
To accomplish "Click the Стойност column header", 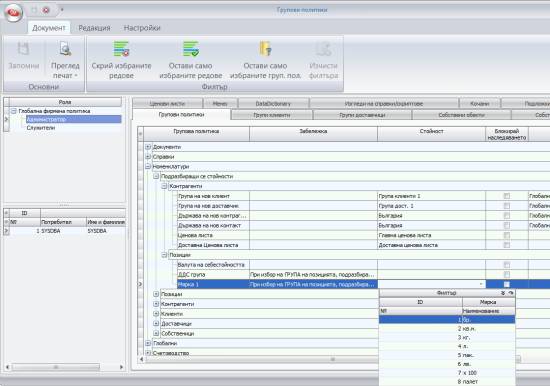I will point(431,133).
